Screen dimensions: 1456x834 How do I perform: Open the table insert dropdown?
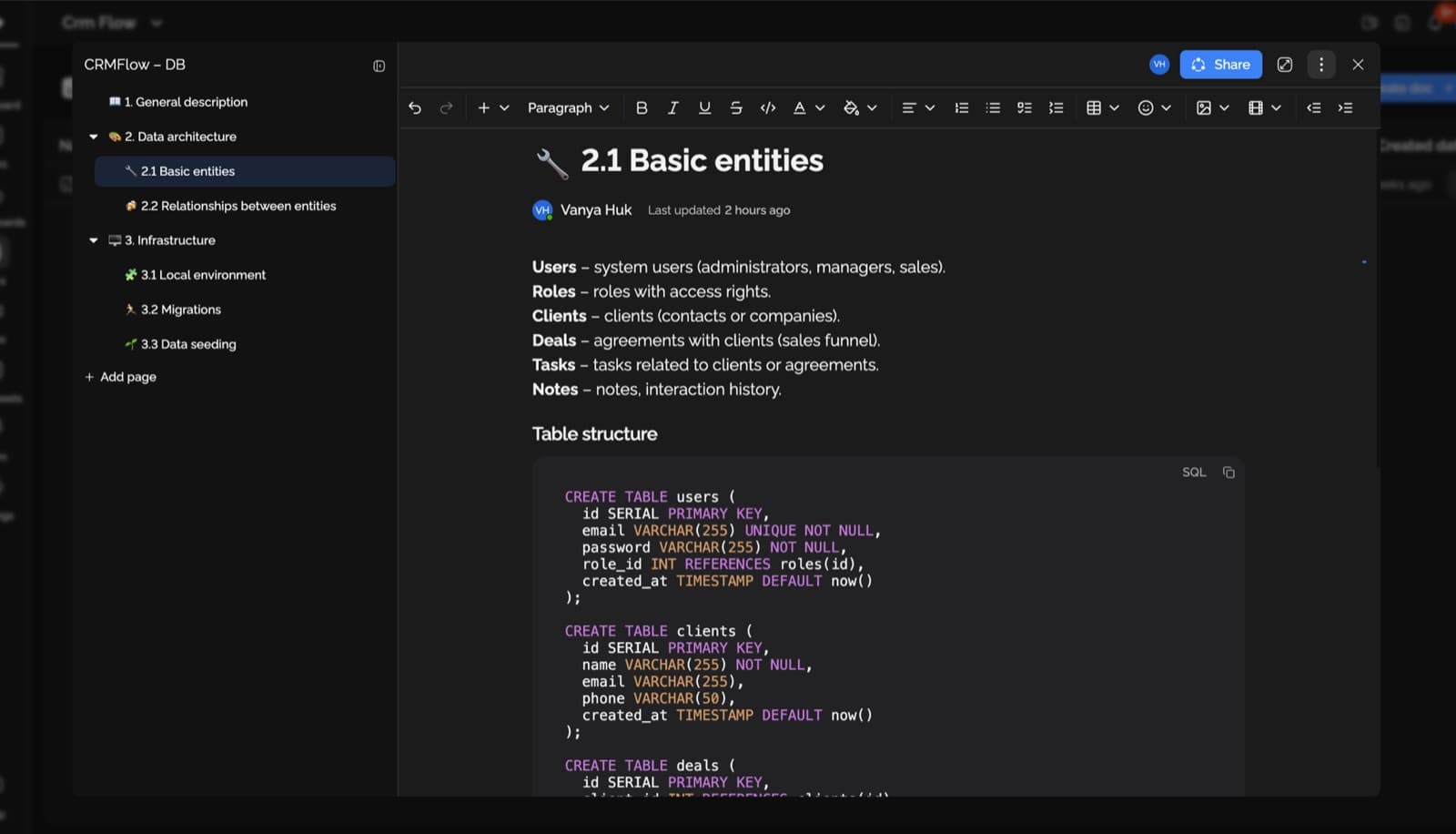coord(1102,107)
